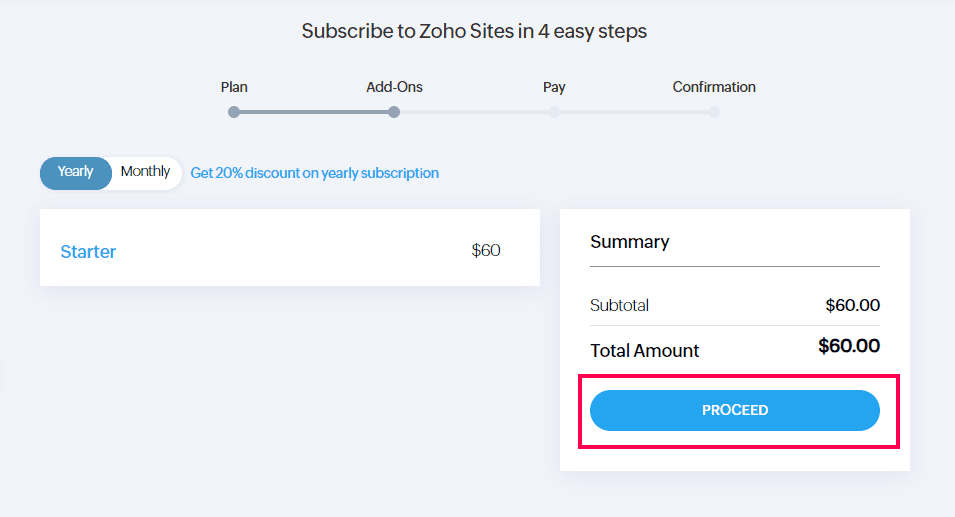Click the Total Amount $60.00 value
This screenshot has height=517, width=955.
tap(849, 347)
